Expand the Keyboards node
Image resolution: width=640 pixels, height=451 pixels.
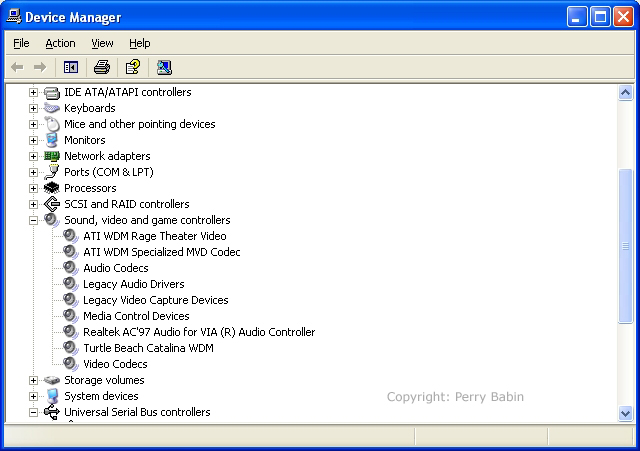33,109
